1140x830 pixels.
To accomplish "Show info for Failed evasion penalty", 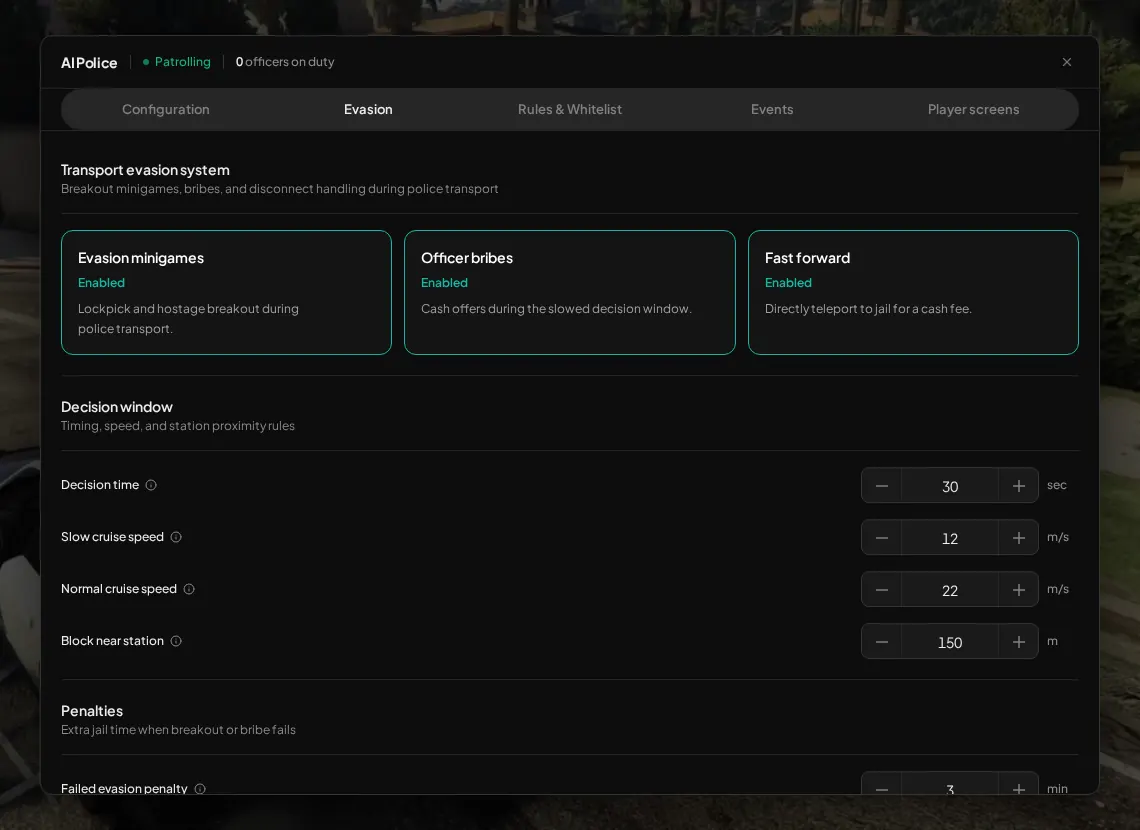I will (200, 789).
